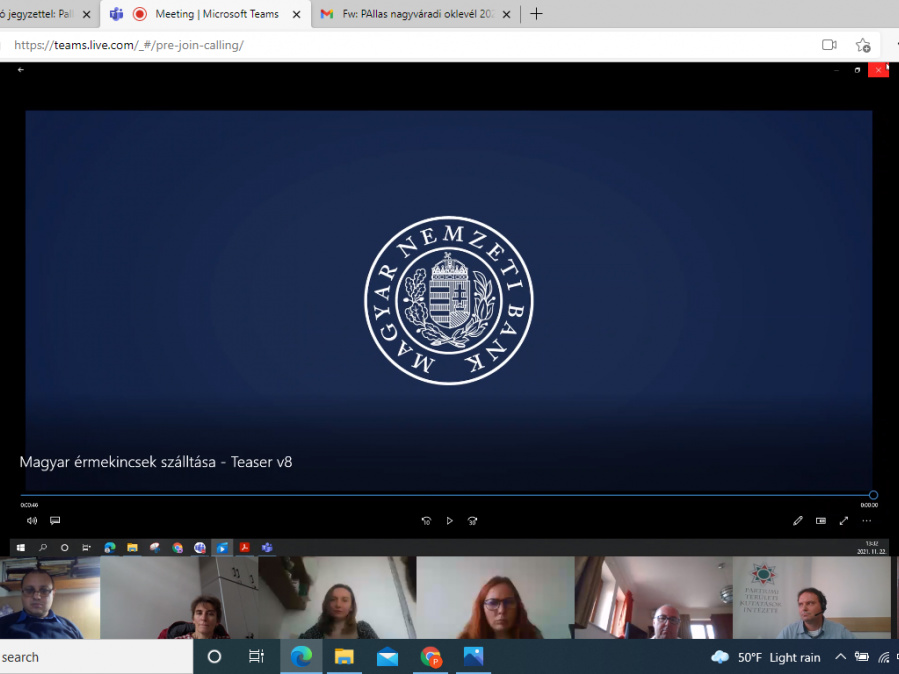This screenshot has height=674, width=899.
Task: Click shared-screen clock showing 2021.11.22
Action: point(871,547)
